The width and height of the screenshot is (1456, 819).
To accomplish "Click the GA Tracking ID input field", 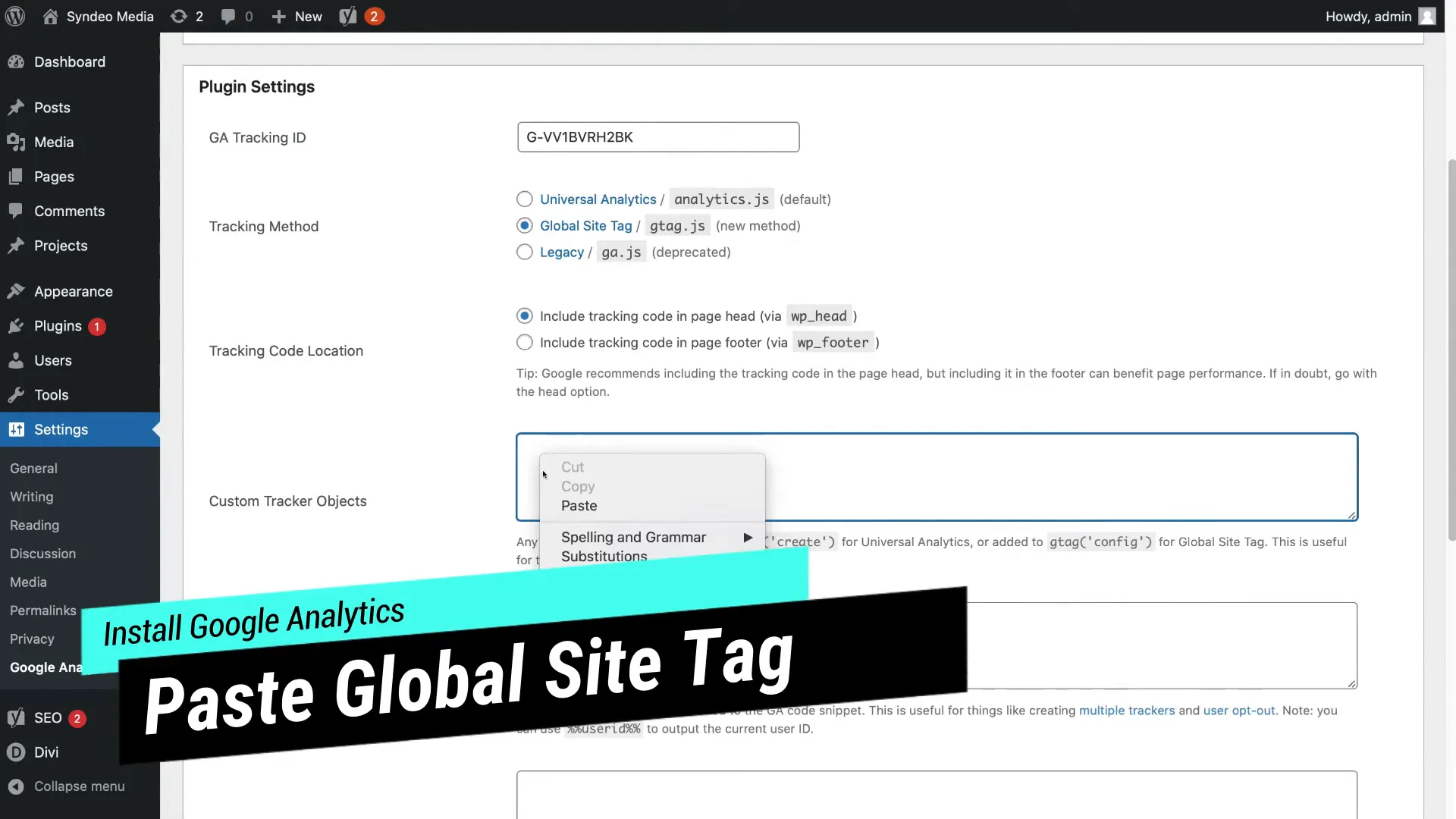I will pos(657,137).
